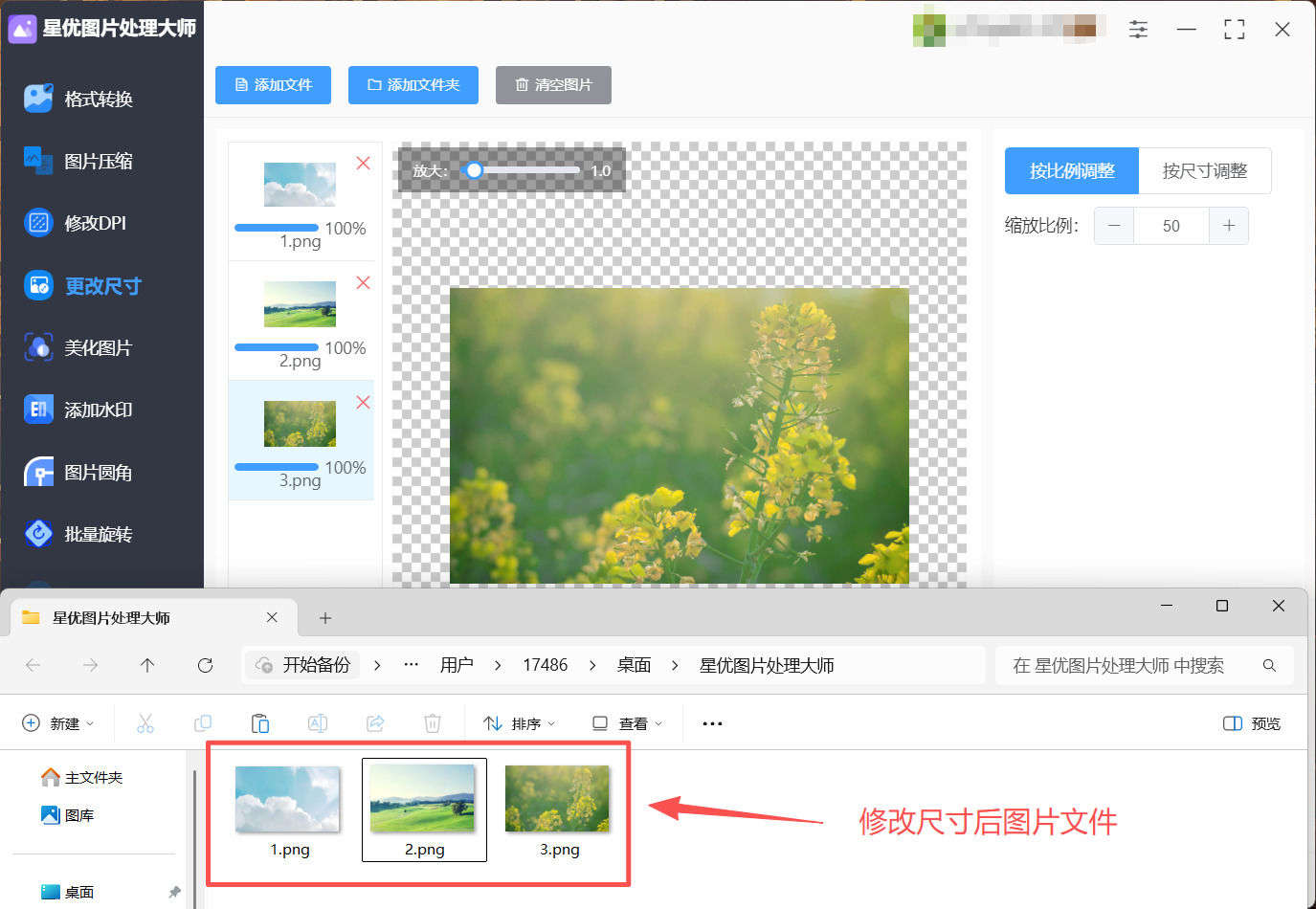Open a new Explorer tab
The width and height of the screenshot is (1316, 909).
[x=325, y=618]
